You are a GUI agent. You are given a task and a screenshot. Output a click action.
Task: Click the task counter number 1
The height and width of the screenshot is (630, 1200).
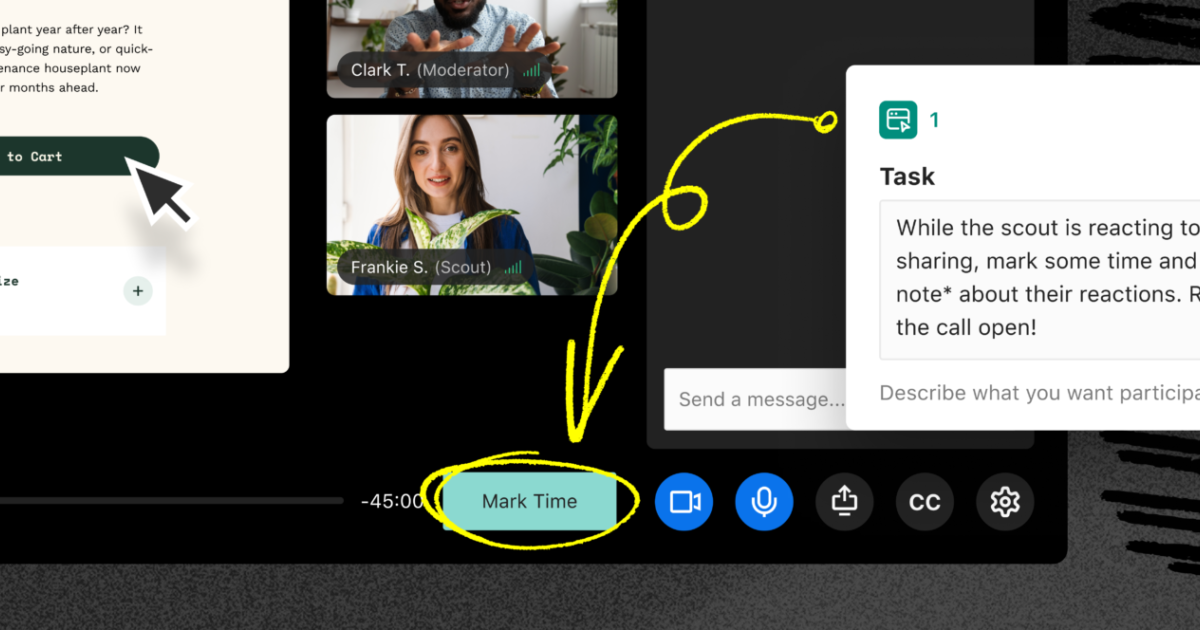(934, 119)
